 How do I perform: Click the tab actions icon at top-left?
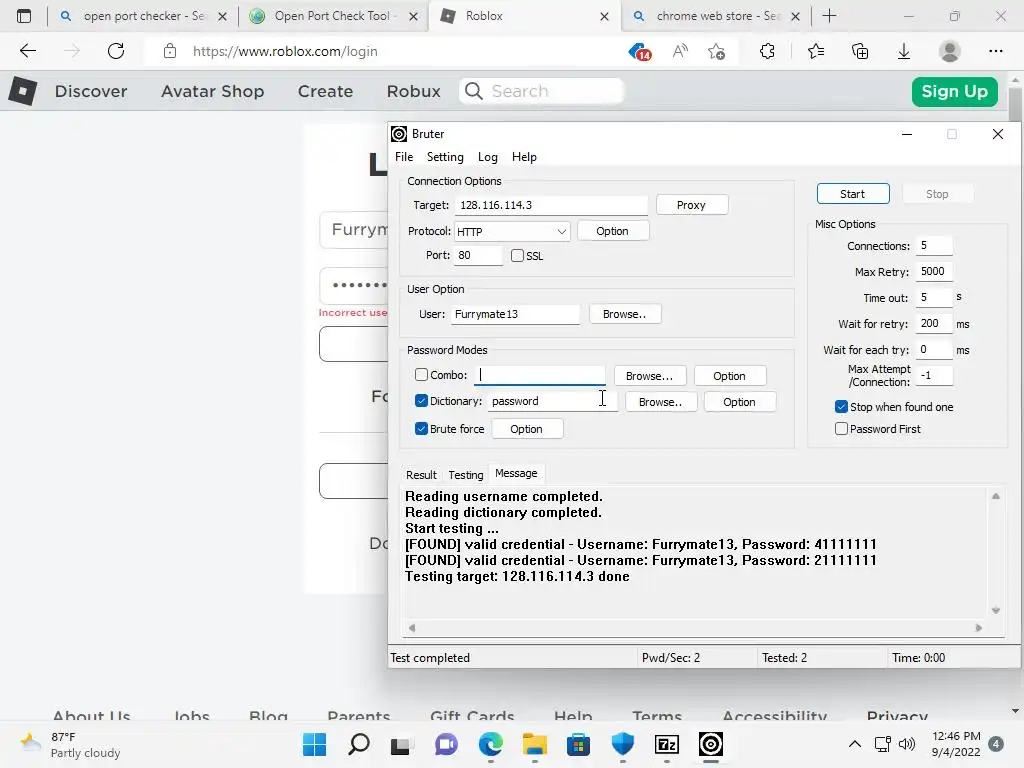[24, 16]
